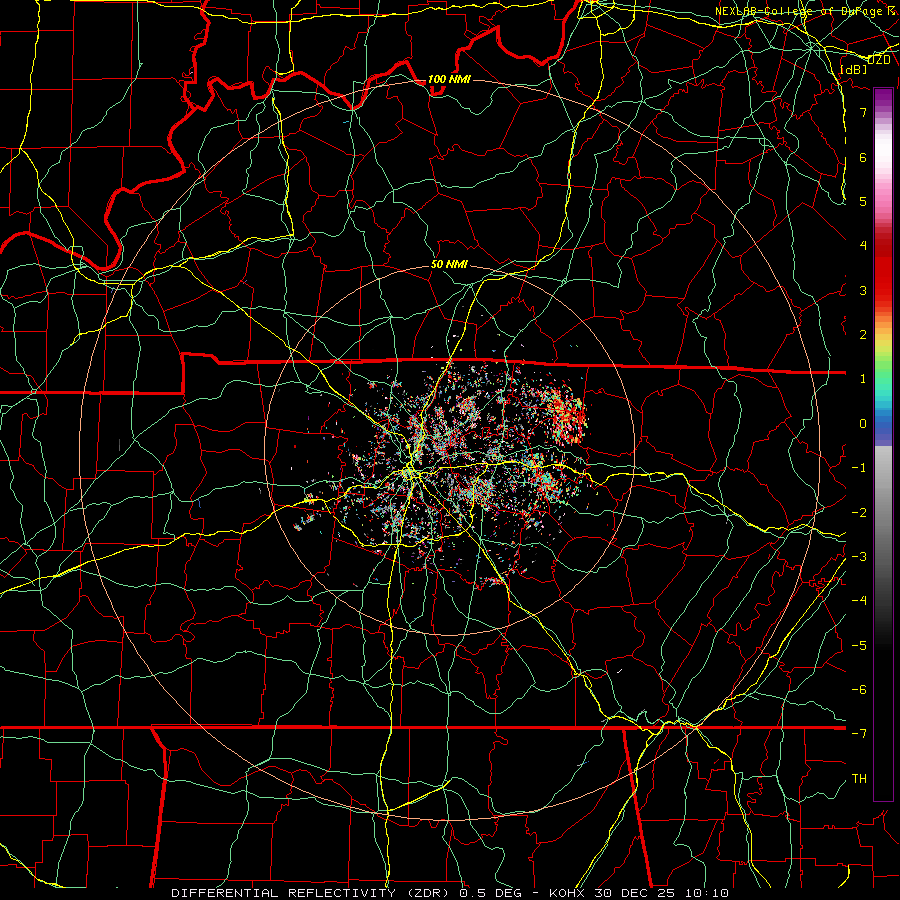
Task: Click the "-4" value on the dB scale
Action: (859, 601)
